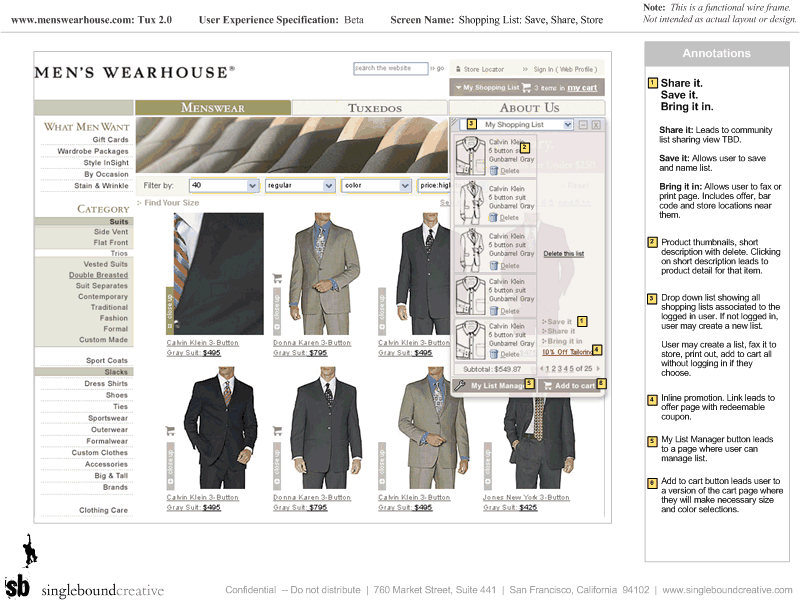Open the Jones New York 3-Button product link
The image size is (800, 601).
tap(526, 497)
